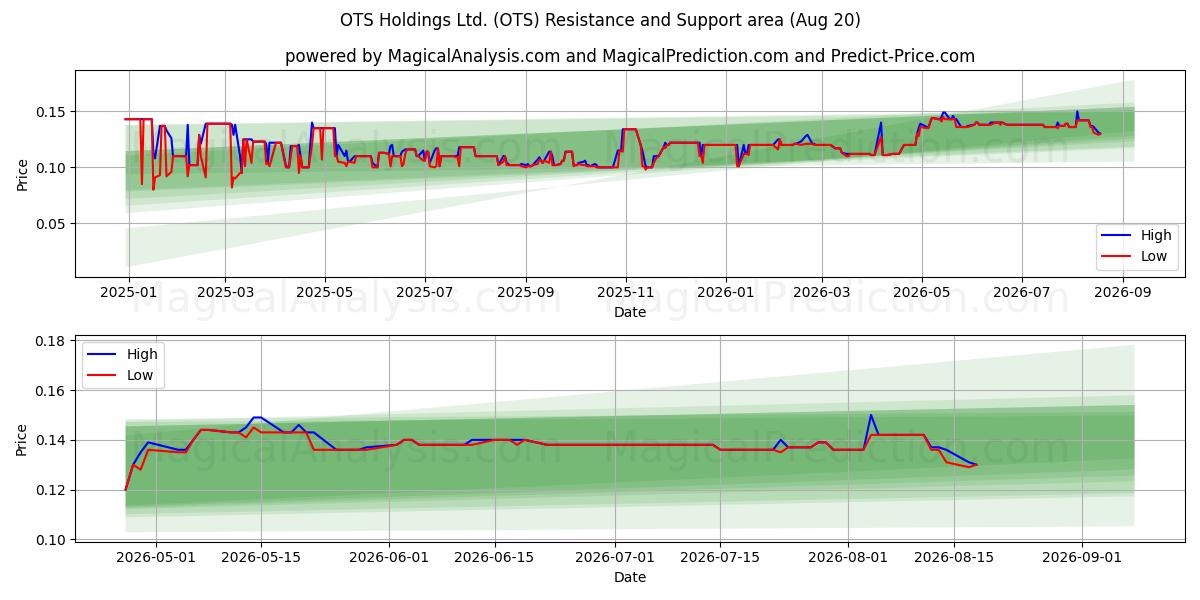Click the '2025-05' tick label on upper chart
This screenshot has height=600, width=1200.
326,293
